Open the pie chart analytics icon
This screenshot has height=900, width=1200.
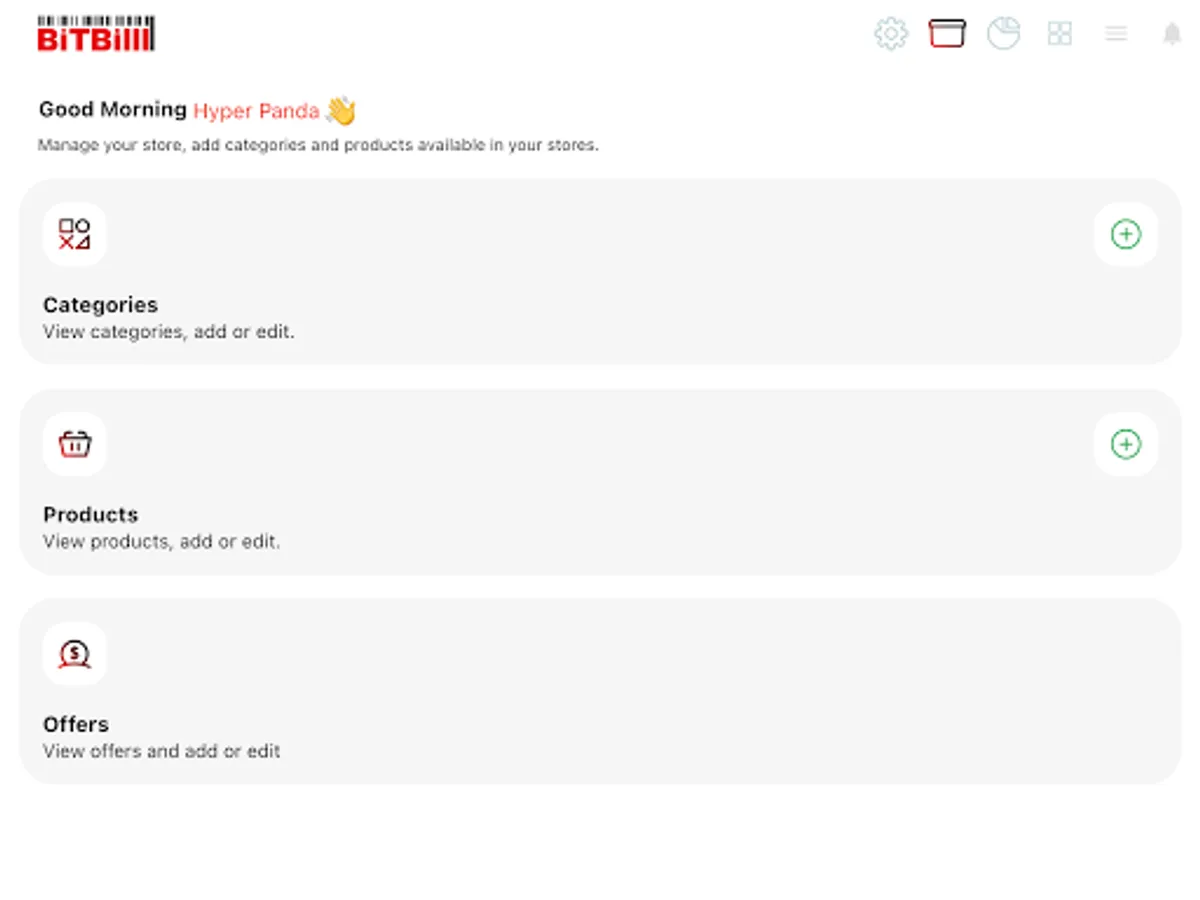(1003, 33)
